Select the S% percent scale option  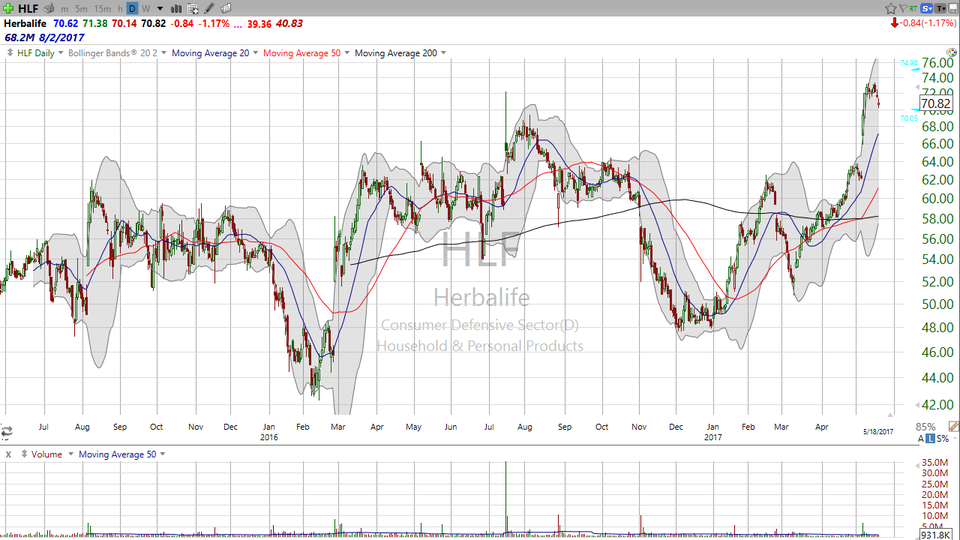[x=942, y=438]
